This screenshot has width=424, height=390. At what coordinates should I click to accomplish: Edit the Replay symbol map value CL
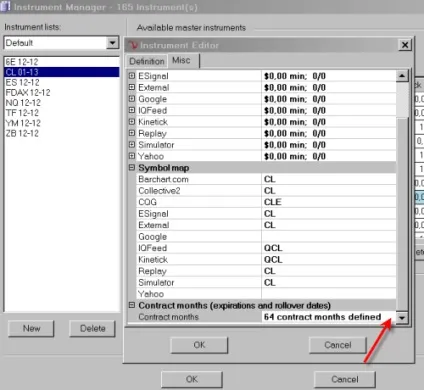pyautogui.click(x=329, y=271)
